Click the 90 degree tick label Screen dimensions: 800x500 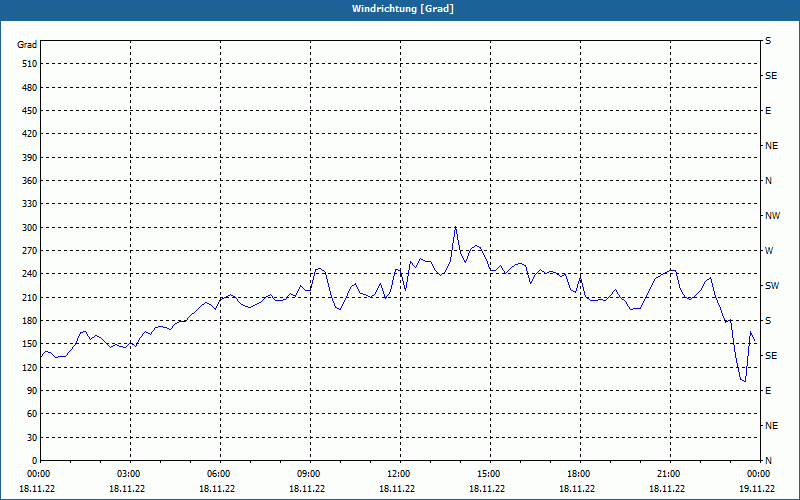coord(32,391)
